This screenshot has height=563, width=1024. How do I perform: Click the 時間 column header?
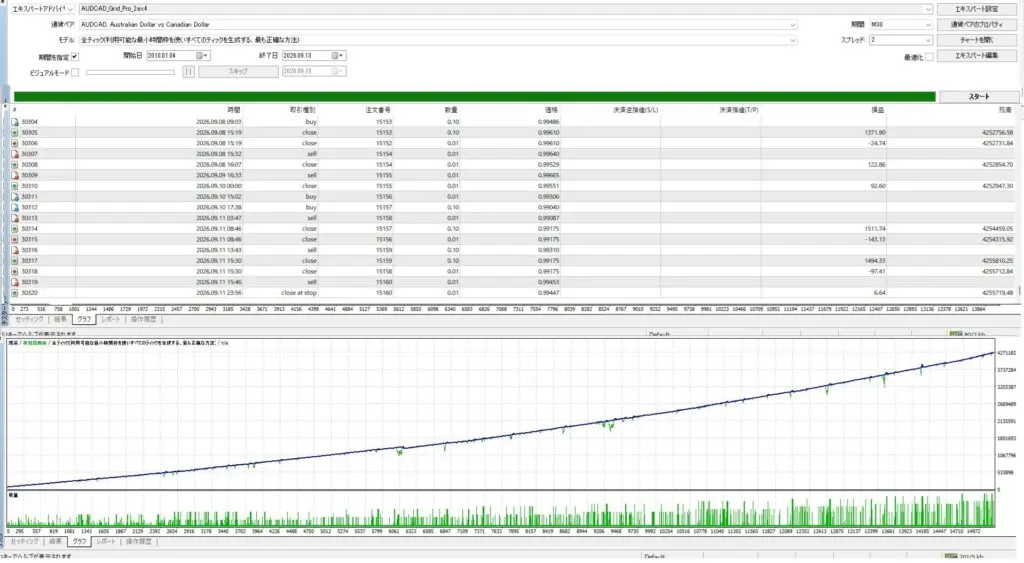[234, 110]
